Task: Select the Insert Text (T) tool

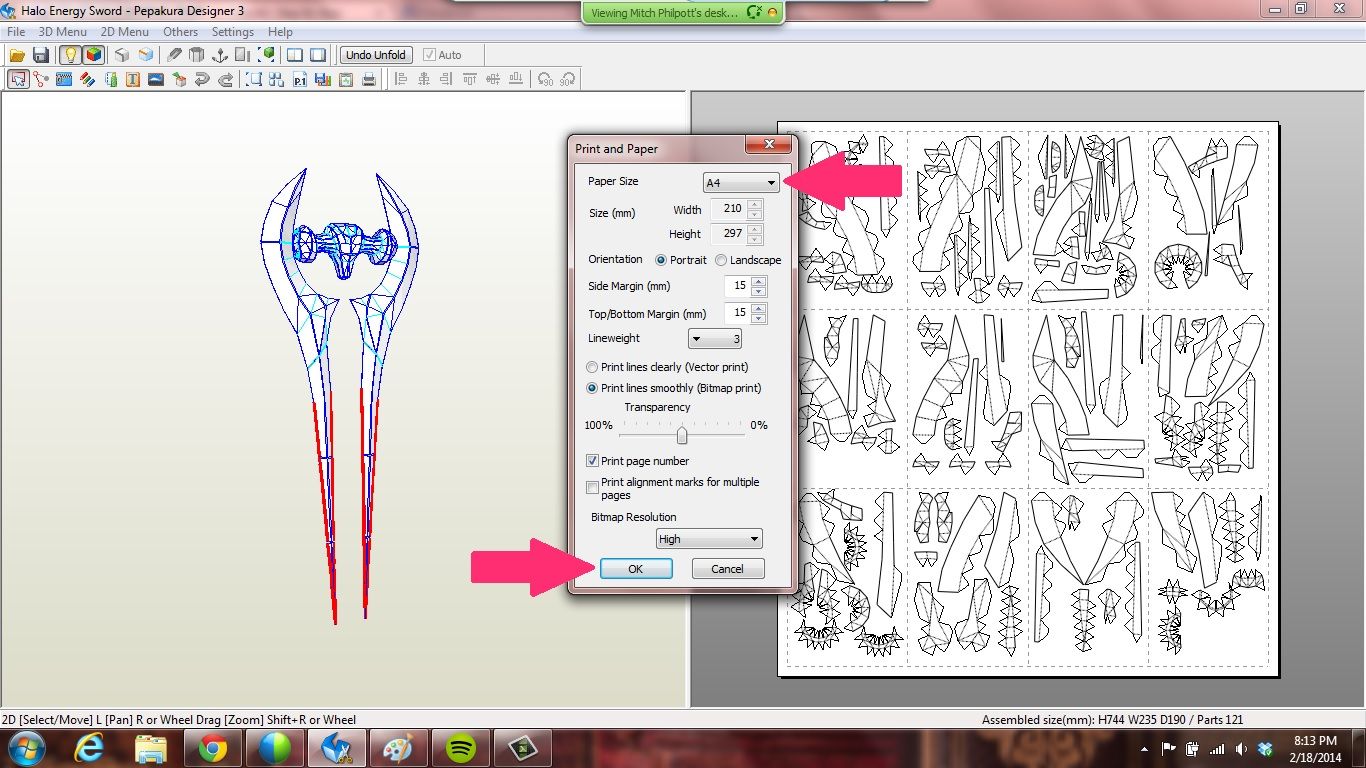Action: click(133, 78)
